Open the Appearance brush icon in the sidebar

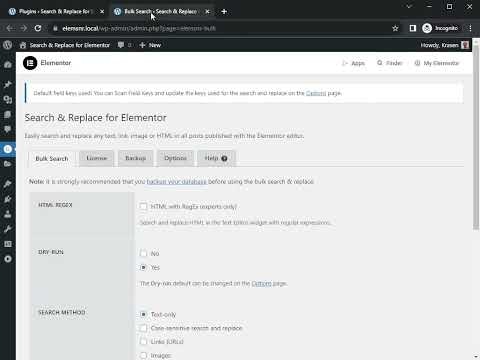(x=8, y=184)
